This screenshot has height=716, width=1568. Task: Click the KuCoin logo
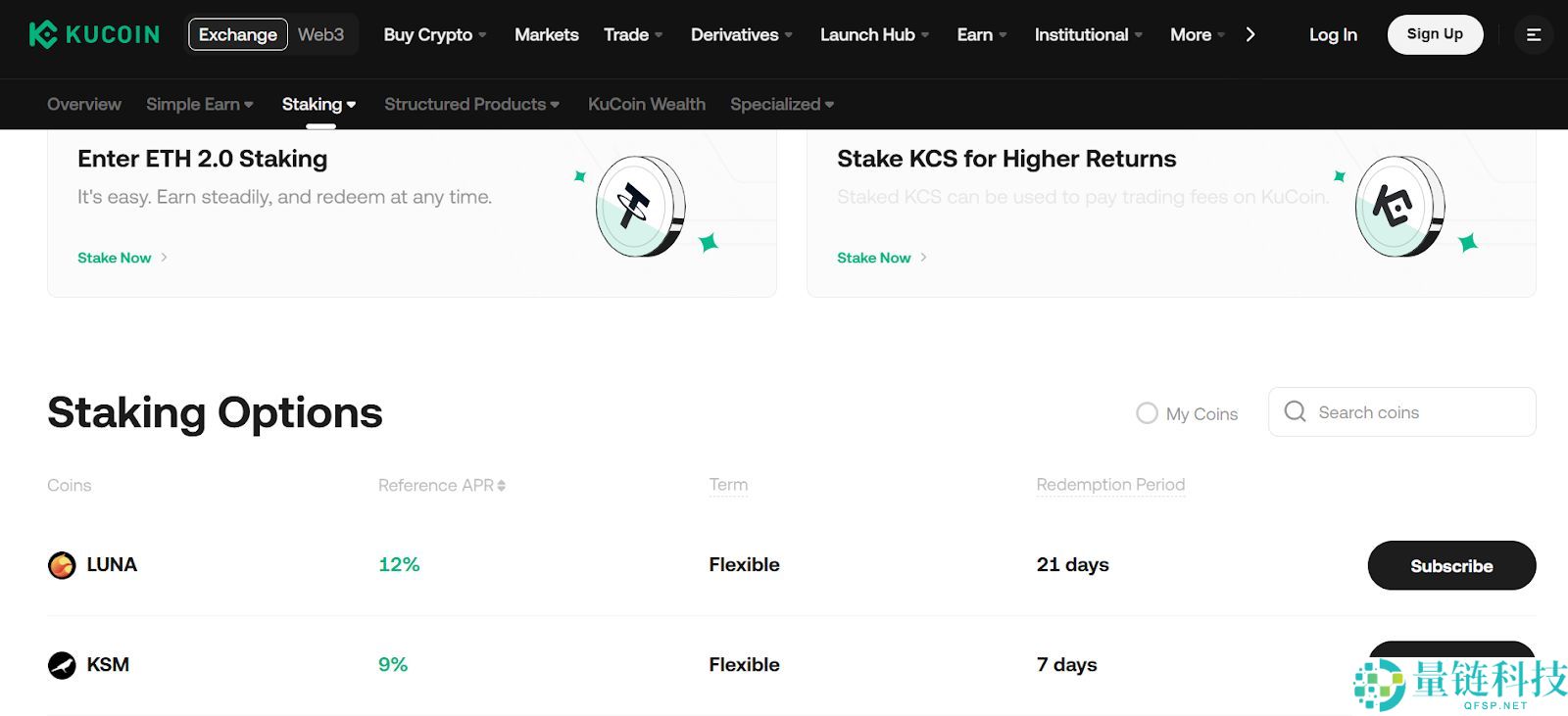(94, 34)
